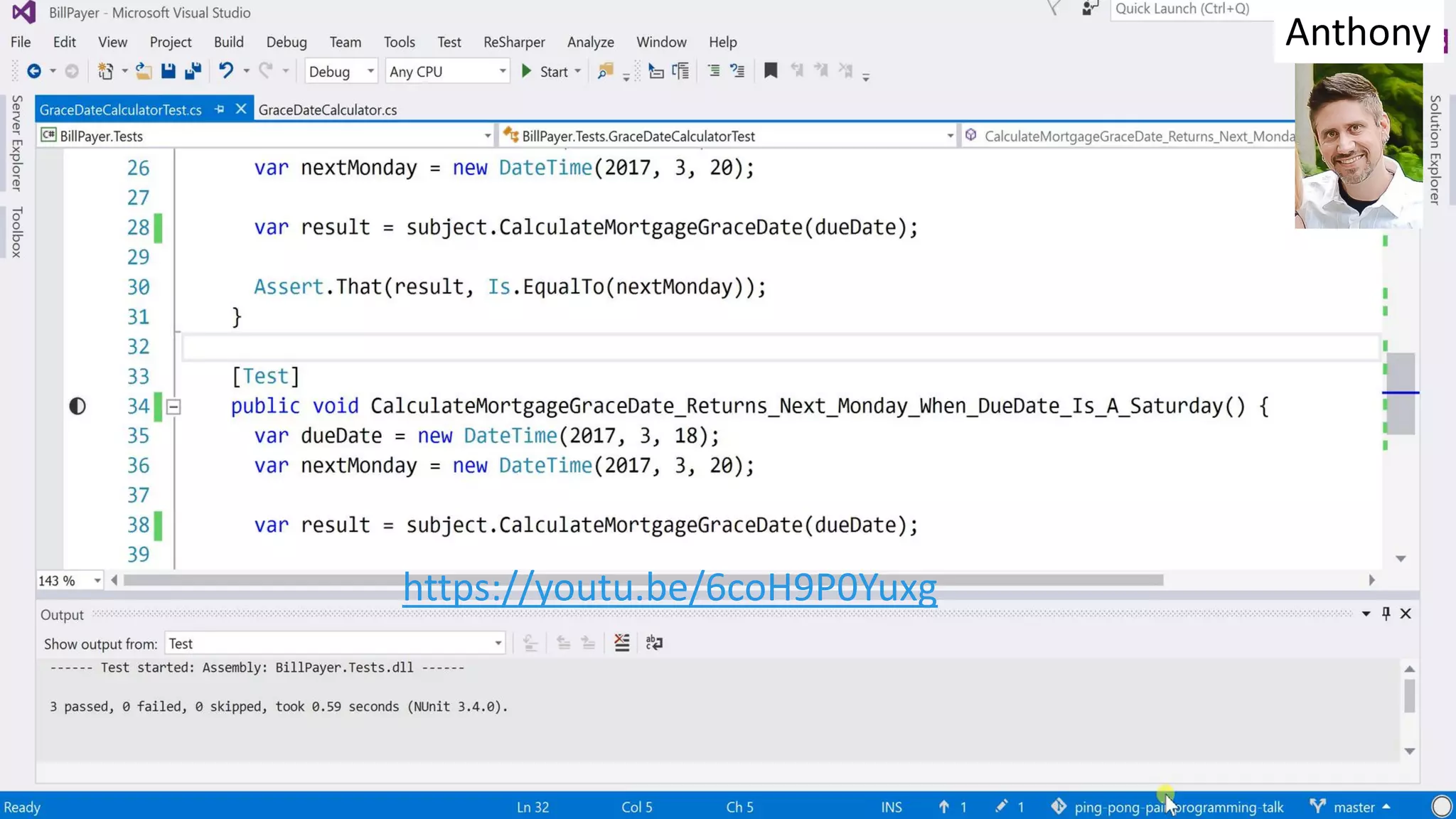Click Clear All icon in Output panel
This screenshot has height=819, width=1456.
[622, 643]
